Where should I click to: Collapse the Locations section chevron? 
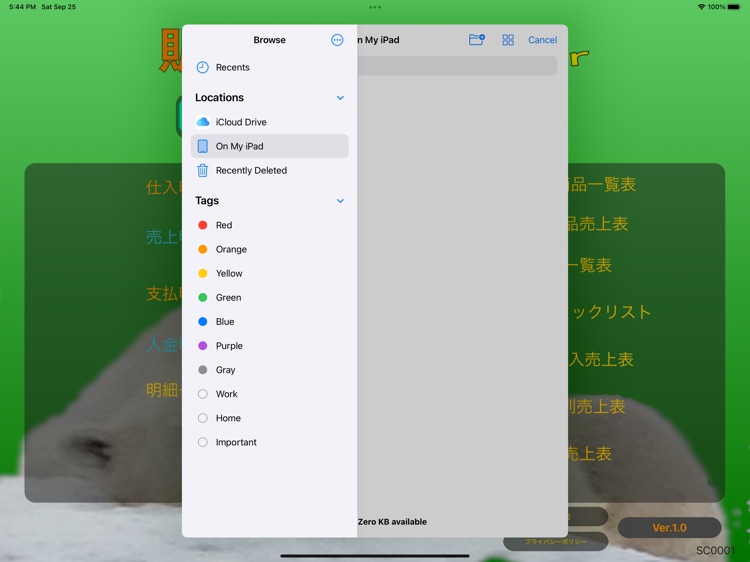(340, 98)
